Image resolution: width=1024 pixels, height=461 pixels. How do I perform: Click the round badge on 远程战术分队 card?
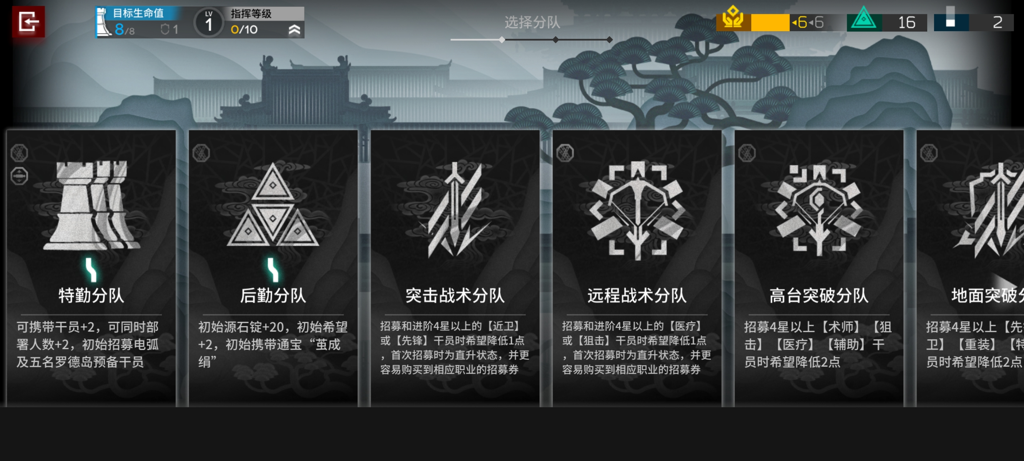pos(565,153)
